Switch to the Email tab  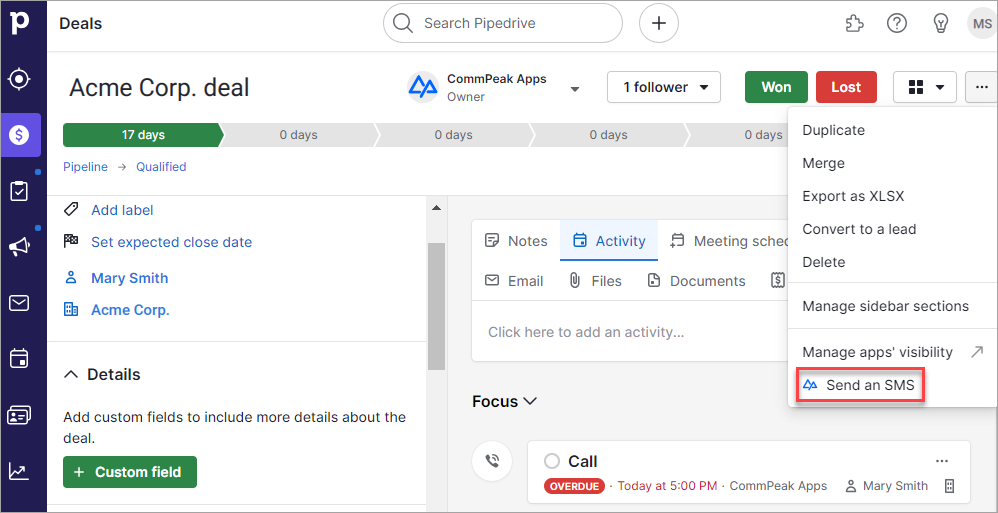pos(514,281)
